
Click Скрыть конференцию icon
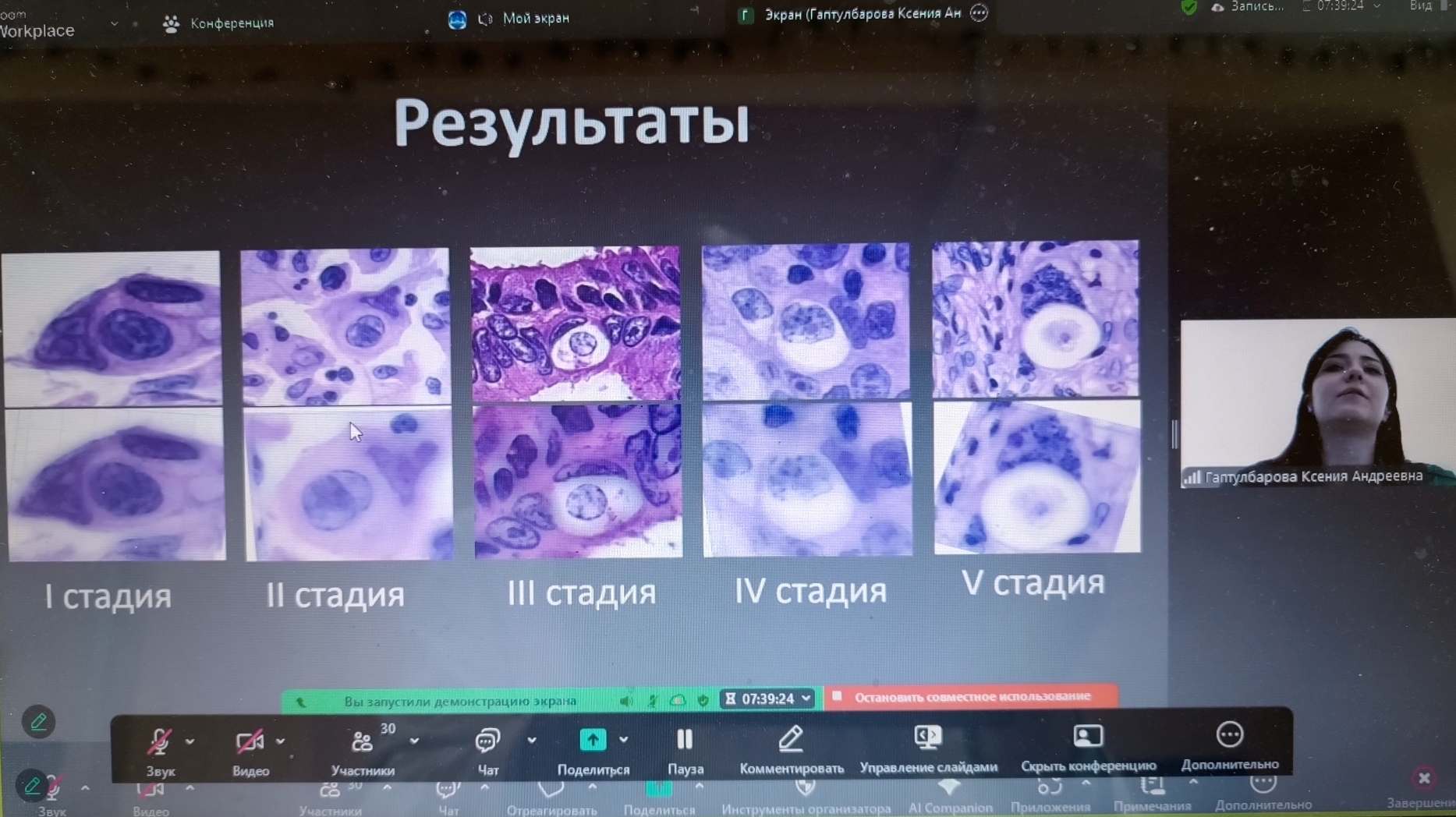pyautogui.click(x=1088, y=736)
